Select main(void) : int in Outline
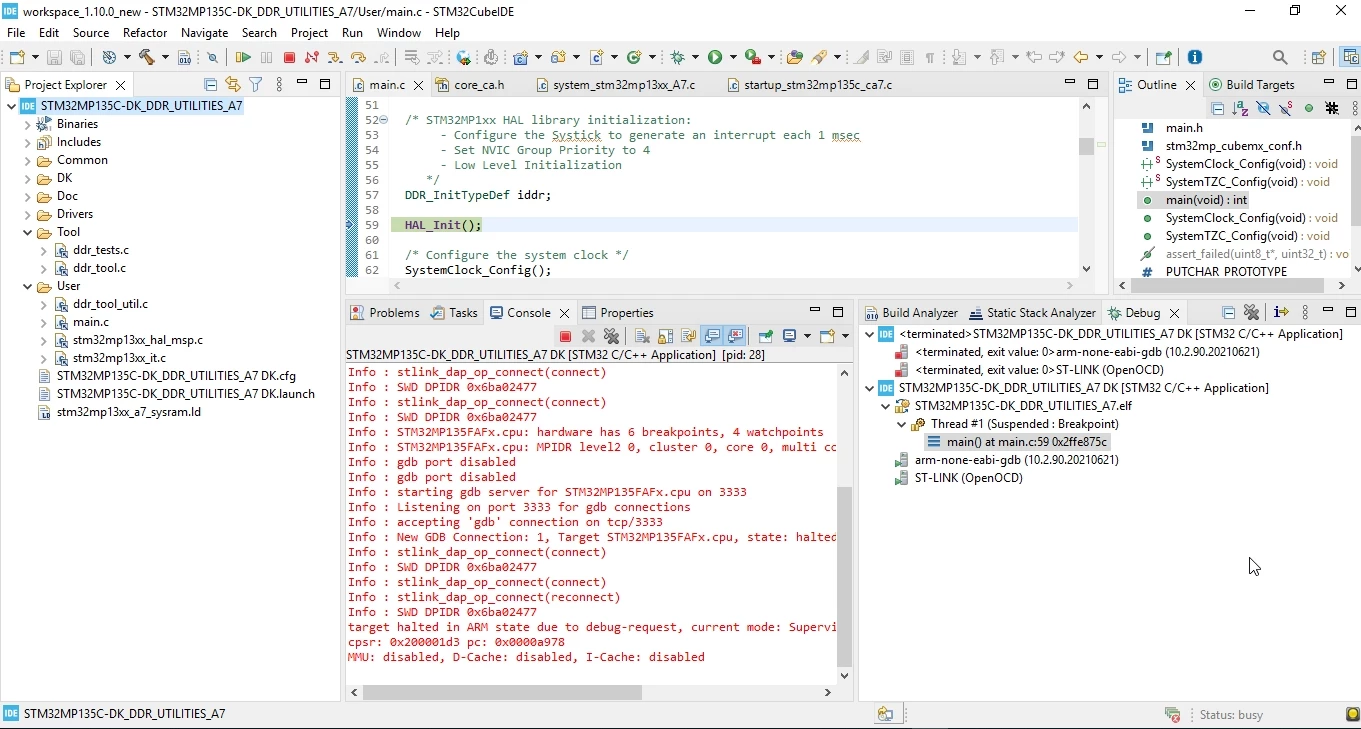Image resolution: width=1361 pixels, height=729 pixels. click(x=1206, y=200)
